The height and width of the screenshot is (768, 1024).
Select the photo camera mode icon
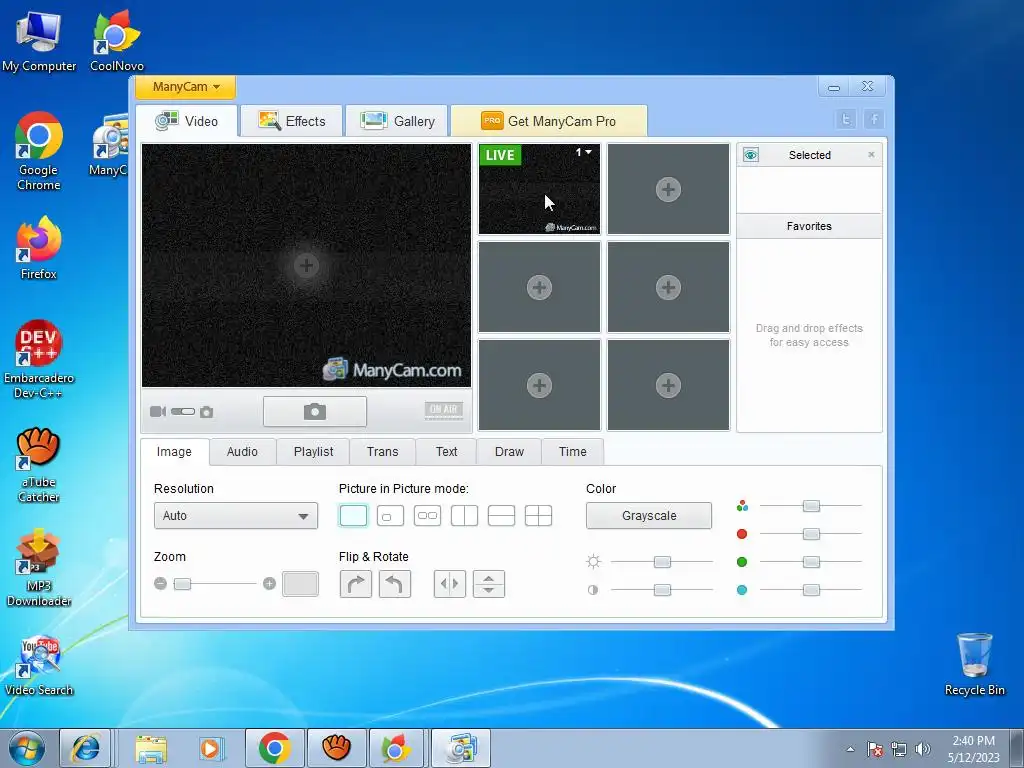pos(206,412)
